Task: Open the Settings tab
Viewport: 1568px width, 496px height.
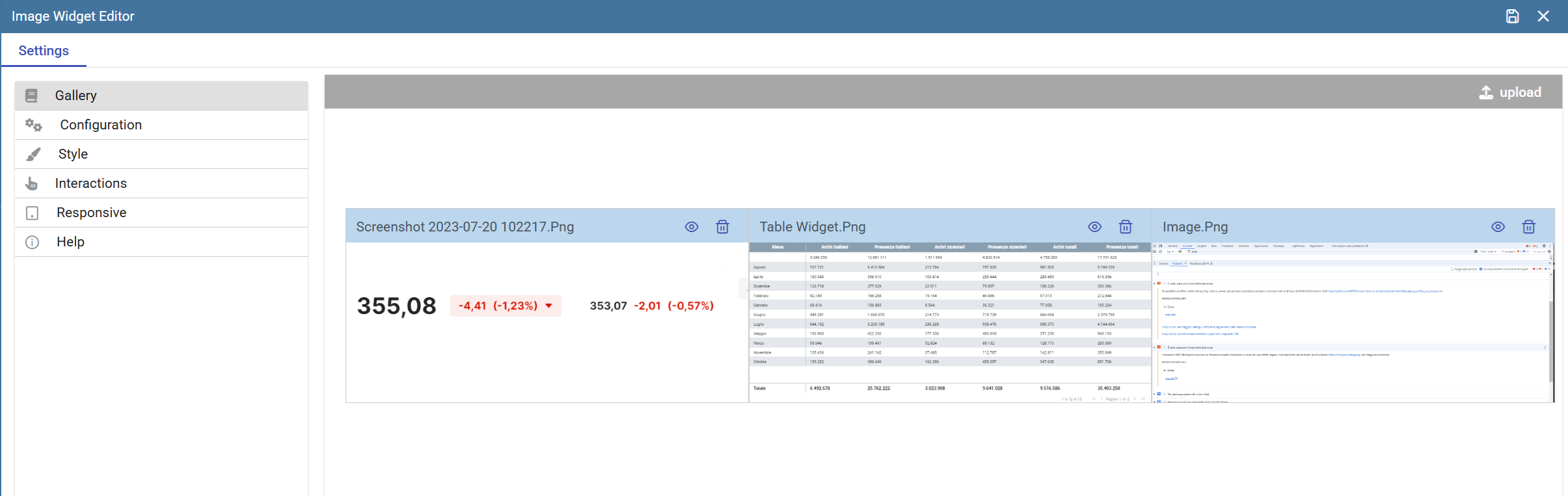Action: click(44, 51)
